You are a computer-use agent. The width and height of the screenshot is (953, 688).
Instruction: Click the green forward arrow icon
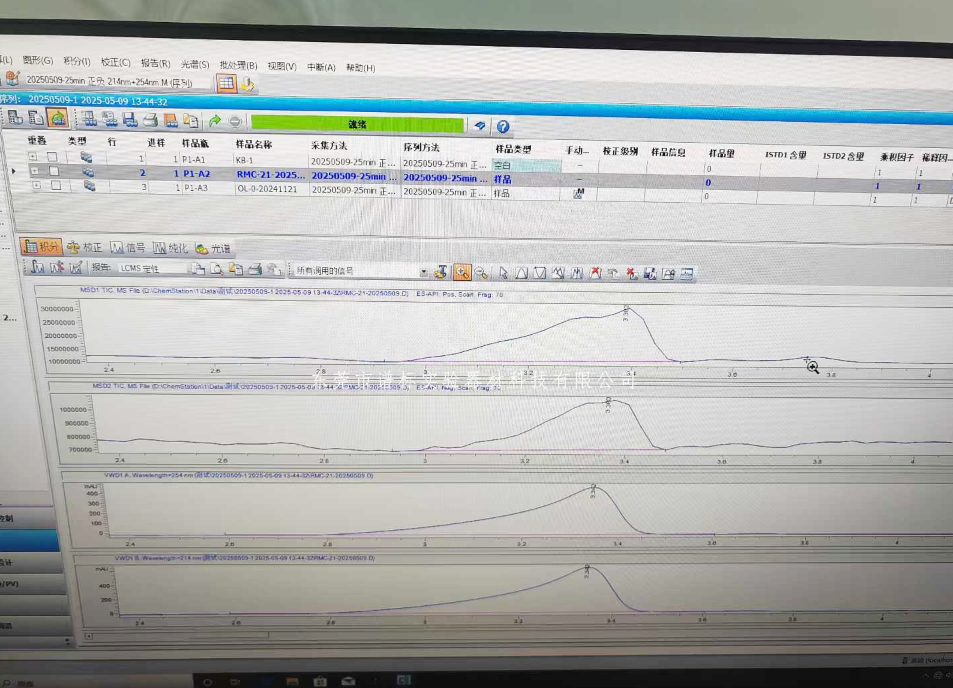(215, 121)
